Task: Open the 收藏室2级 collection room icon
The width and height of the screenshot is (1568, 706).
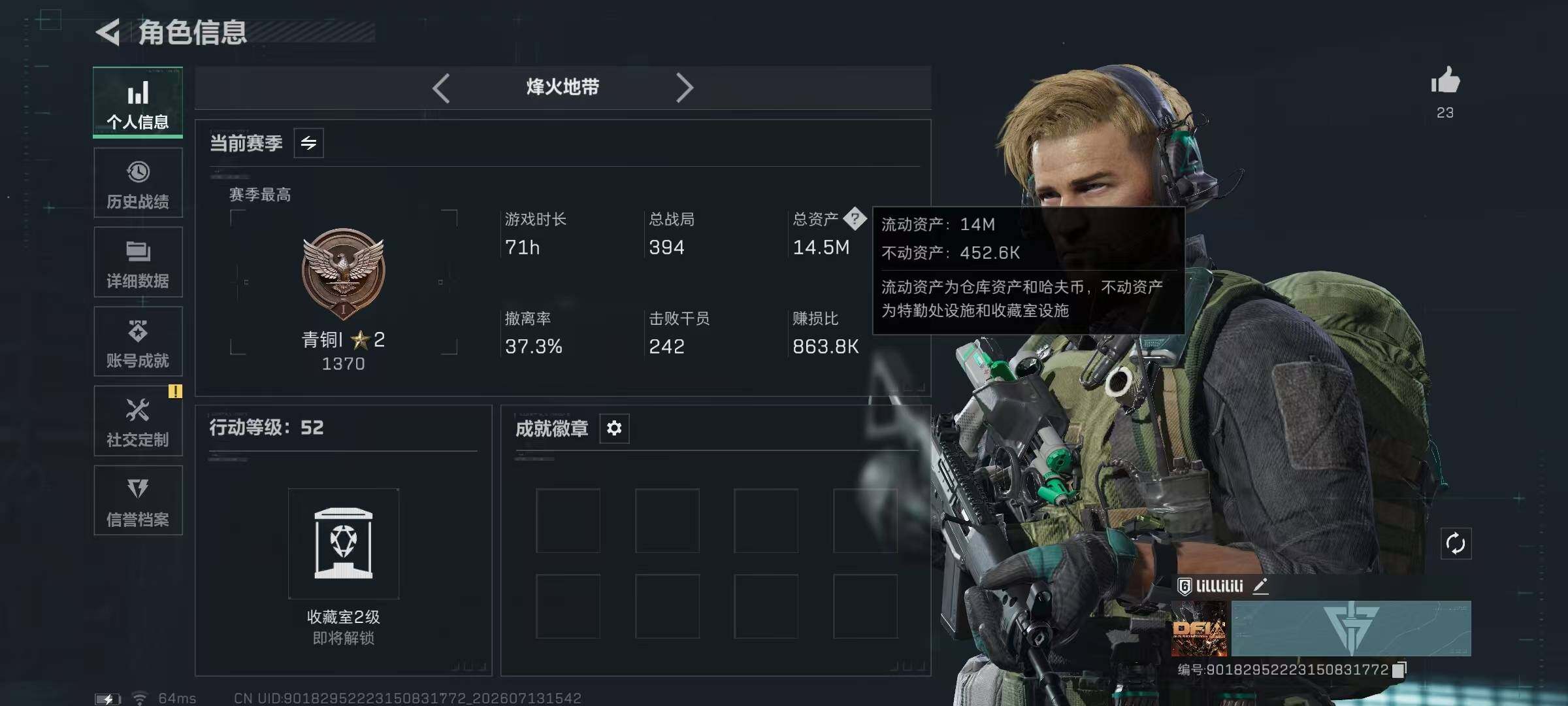Action: click(x=344, y=543)
